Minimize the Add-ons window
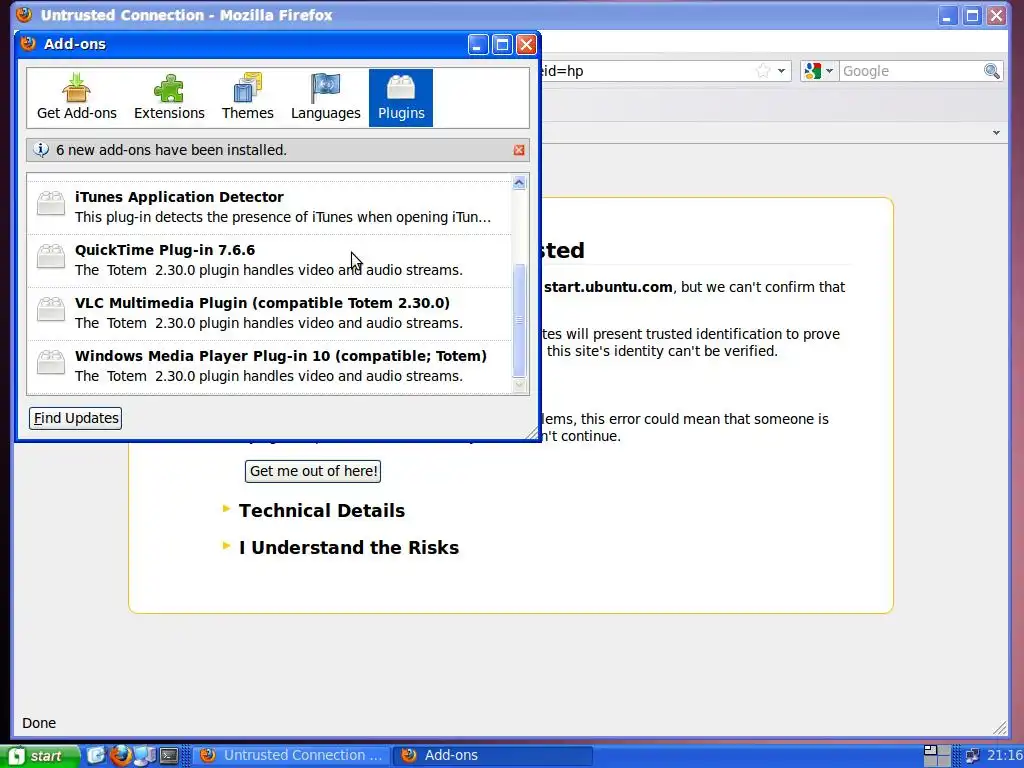The height and width of the screenshot is (768, 1024). click(x=477, y=44)
